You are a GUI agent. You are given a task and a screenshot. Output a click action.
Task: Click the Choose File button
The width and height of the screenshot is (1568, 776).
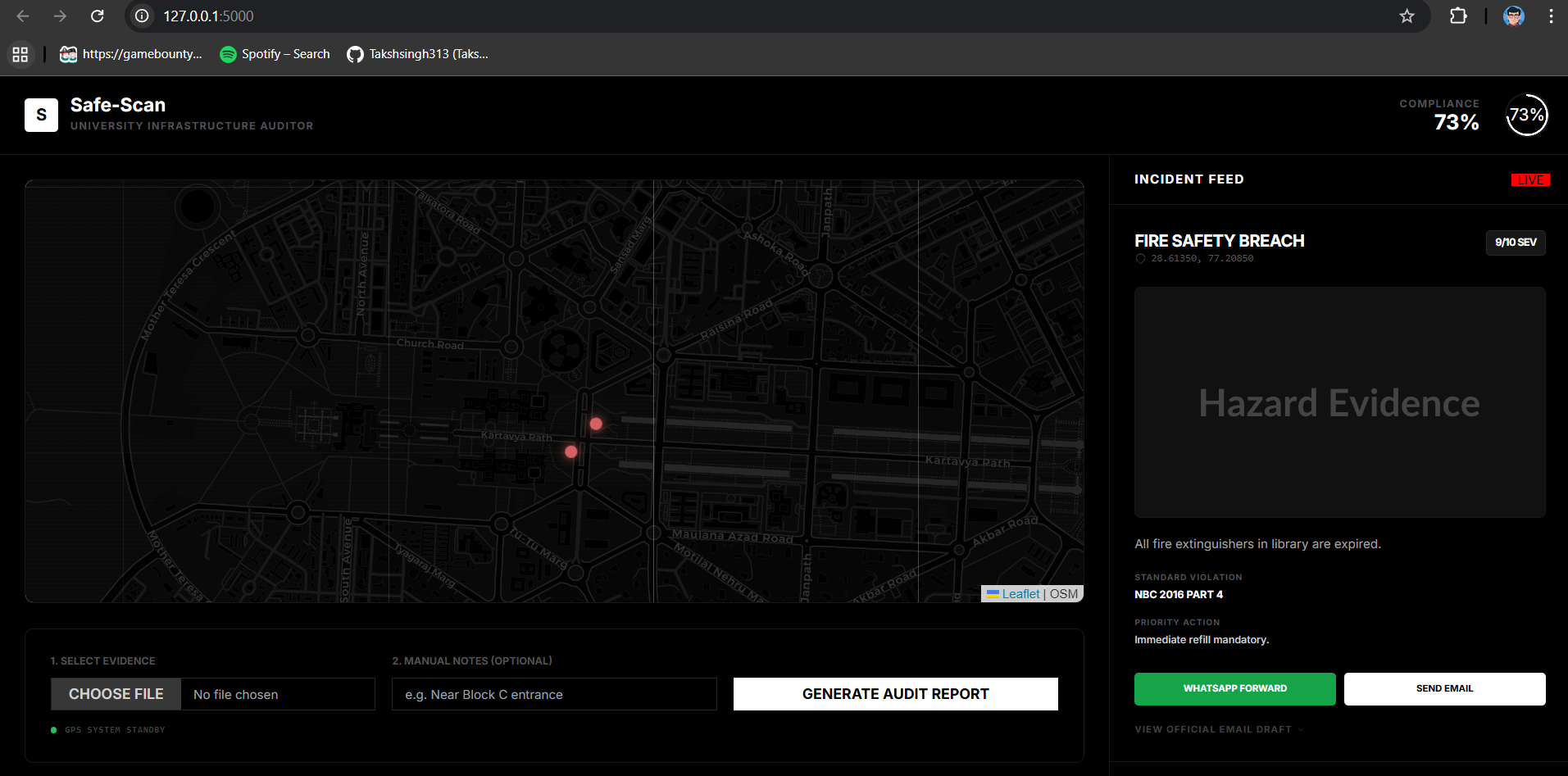116,694
